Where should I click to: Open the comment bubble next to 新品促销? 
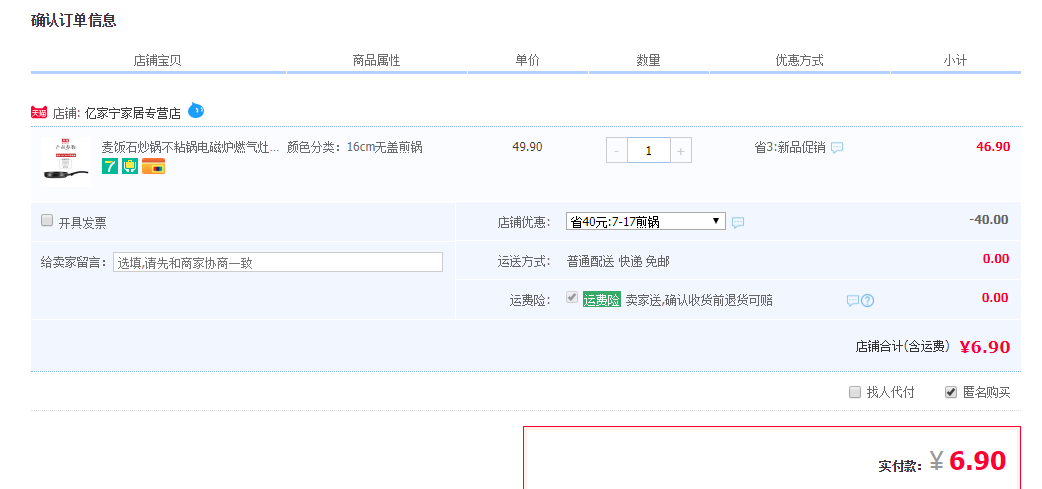[837, 147]
